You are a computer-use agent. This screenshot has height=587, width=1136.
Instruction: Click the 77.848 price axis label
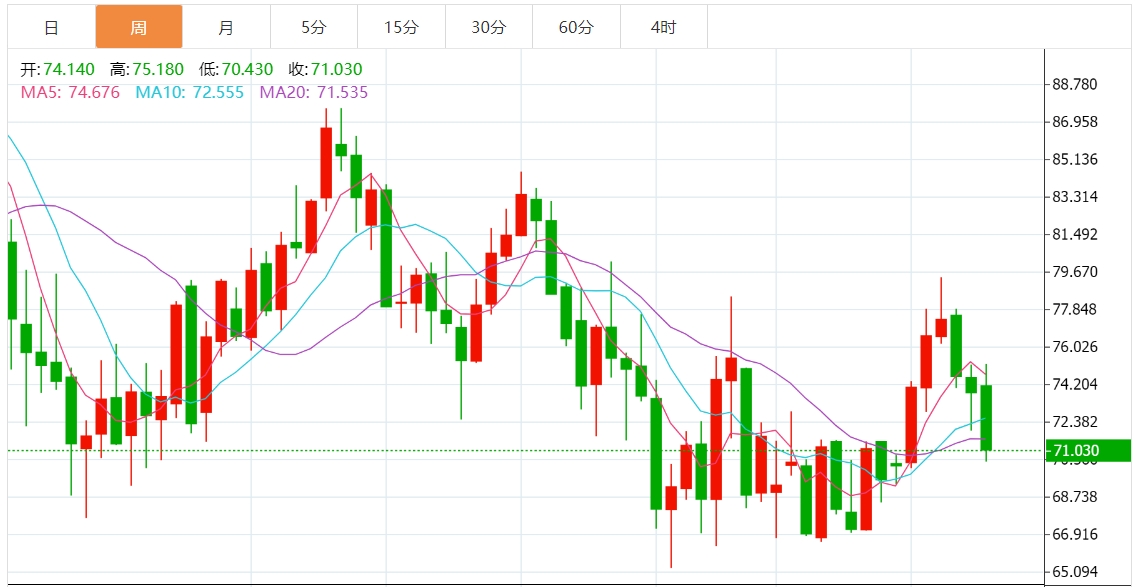[x=1074, y=309]
